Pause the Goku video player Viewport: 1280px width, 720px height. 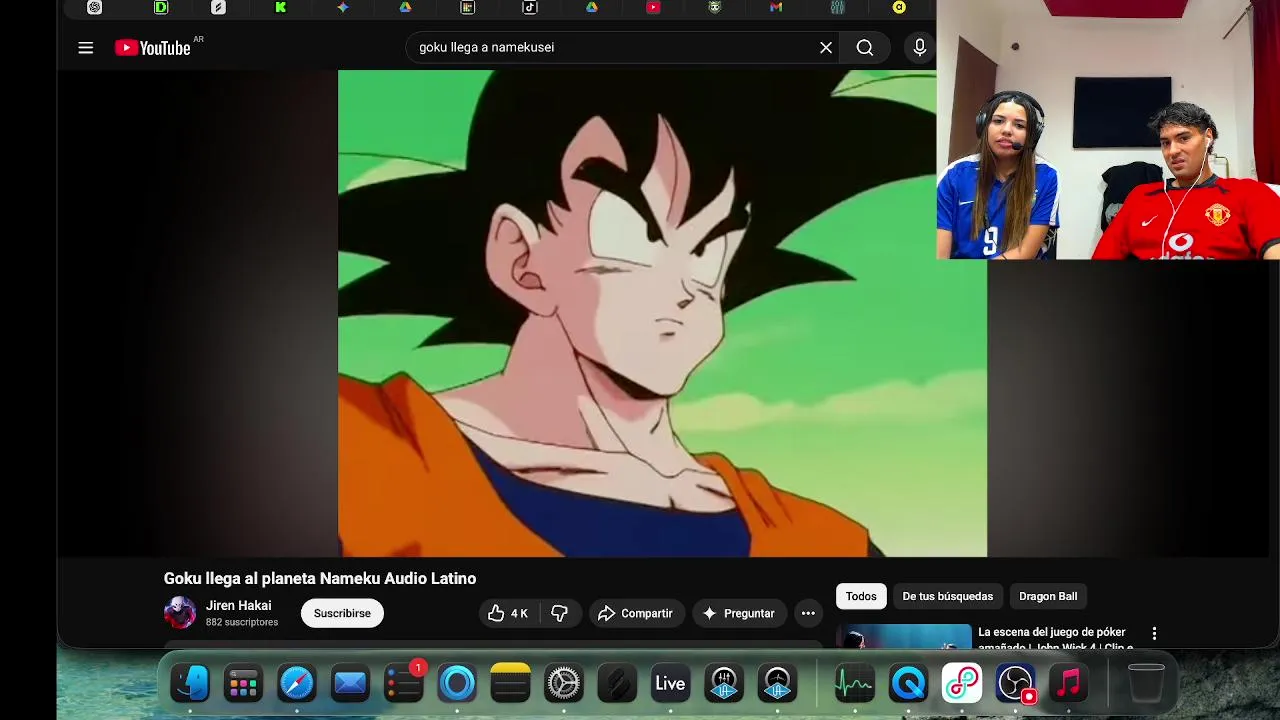662,313
